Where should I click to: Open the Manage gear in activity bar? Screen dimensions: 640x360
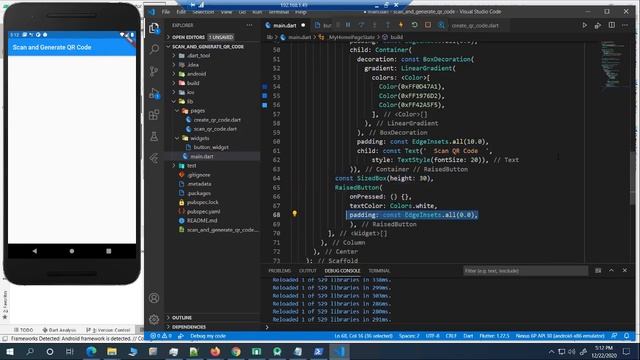tap(154, 319)
